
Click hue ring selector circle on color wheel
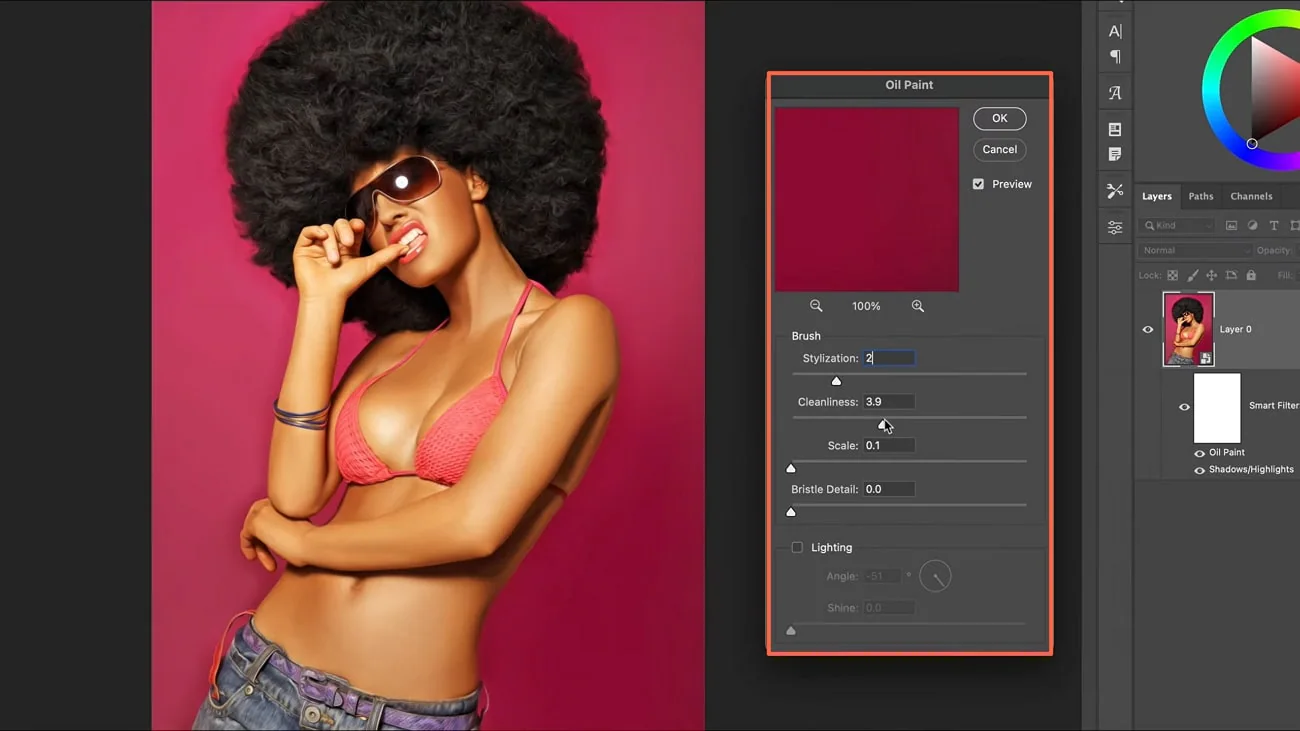click(x=1251, y=144)
